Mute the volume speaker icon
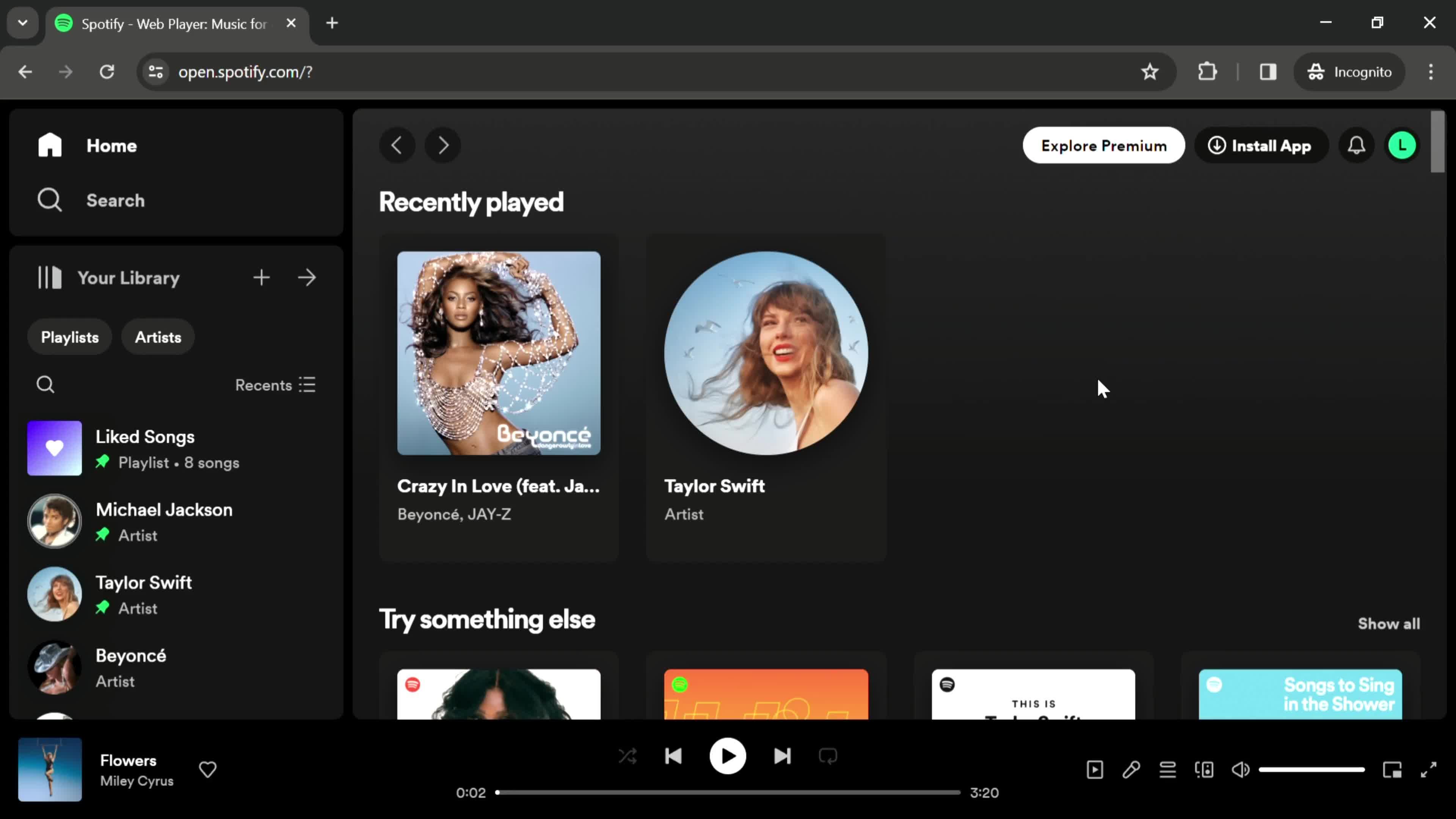The image size is (1456, 819). (x=1240, y=769)
